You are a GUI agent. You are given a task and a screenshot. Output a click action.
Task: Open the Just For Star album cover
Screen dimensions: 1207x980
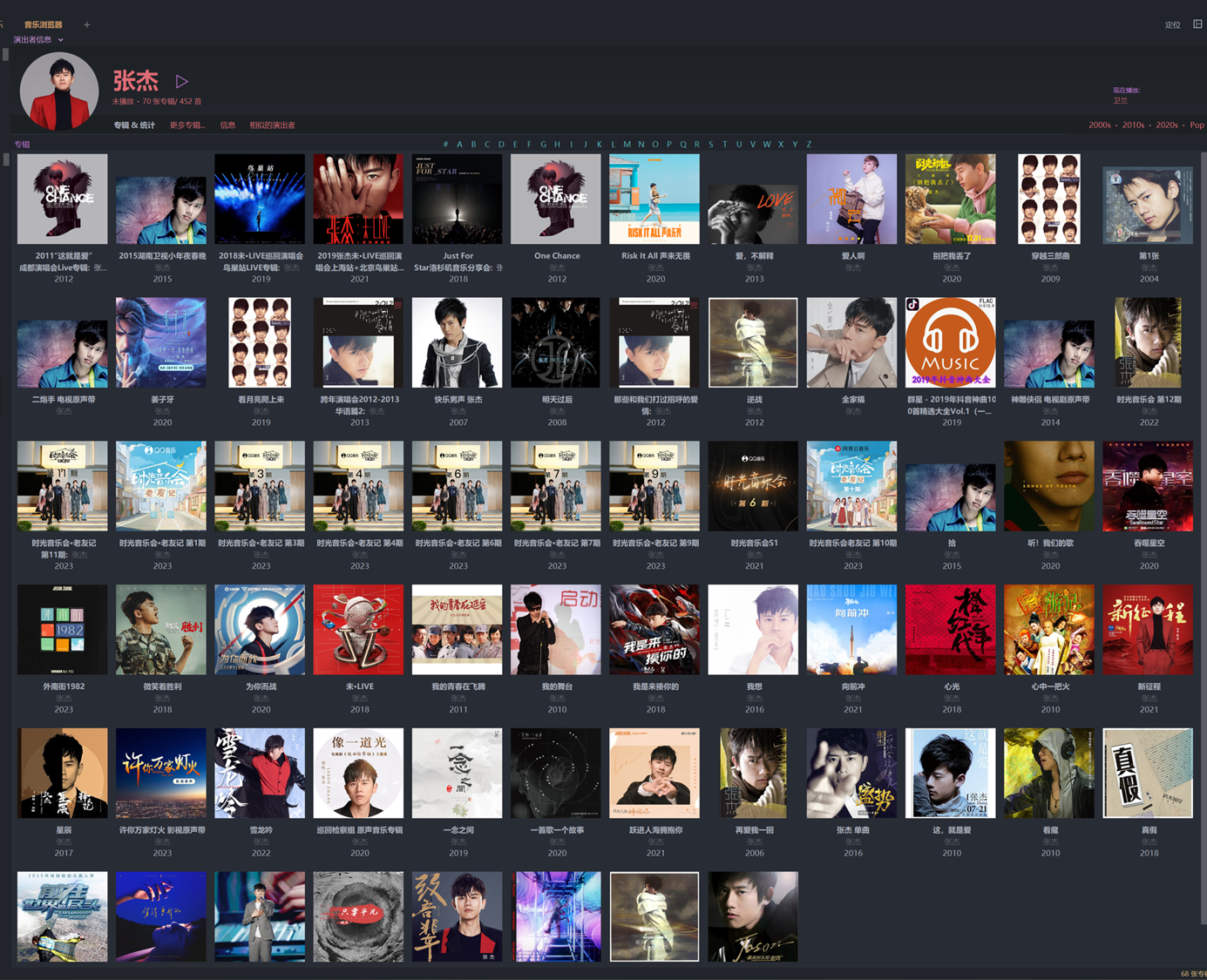pos(458,199)
